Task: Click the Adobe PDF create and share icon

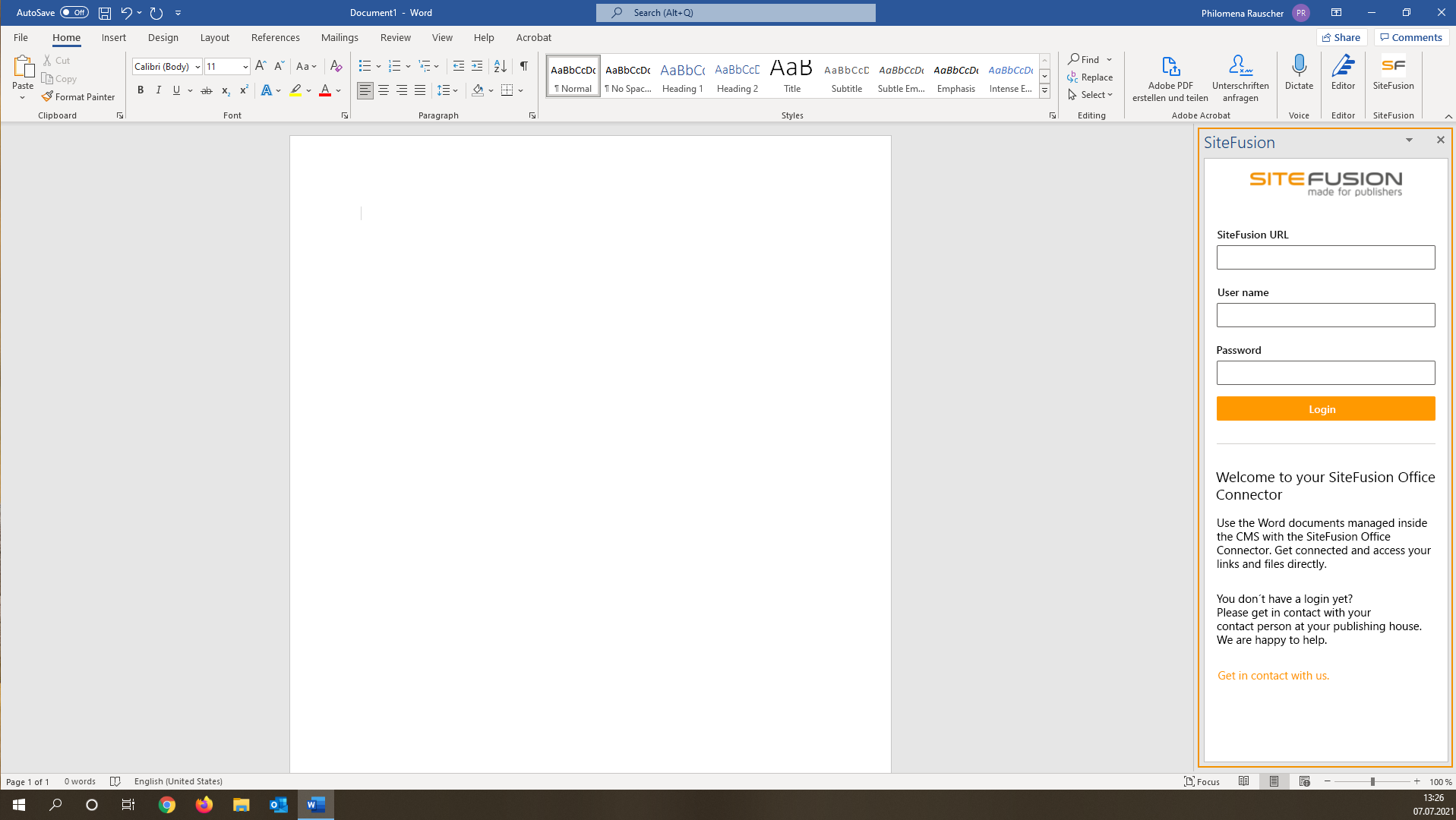Action: (x=1170, y=78)
